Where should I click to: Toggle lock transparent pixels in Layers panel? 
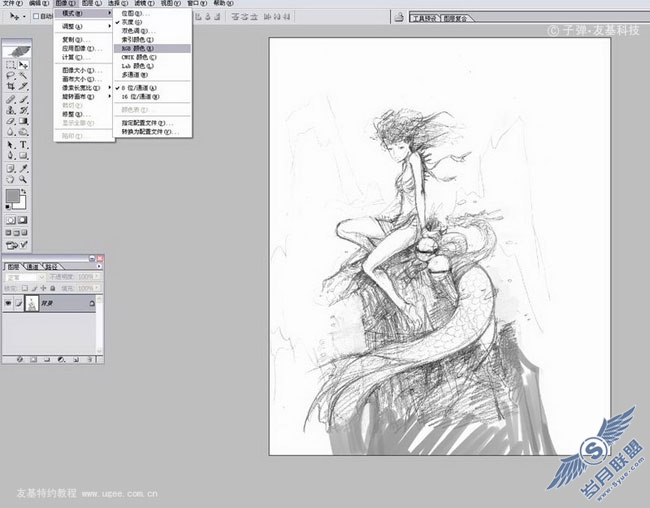tap(25, 288)
